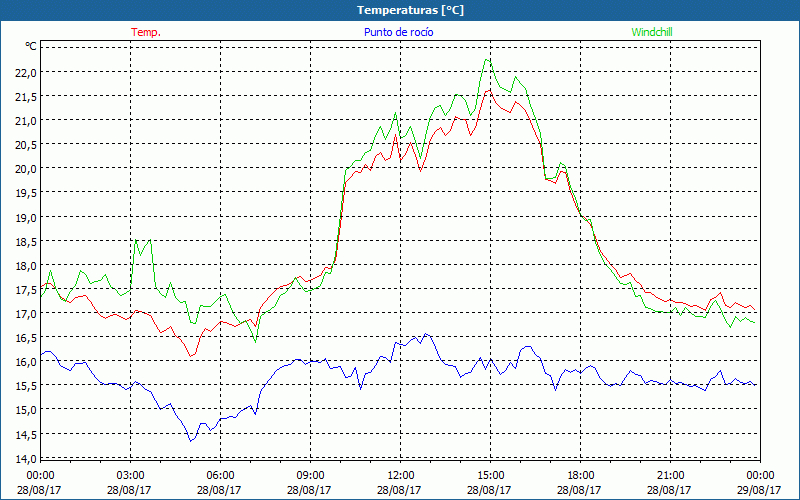Image resolution: width=800 pixels, height=500 pixels.
Task: Click the 21:00 time axis label
Action: [x=670, y=476]
